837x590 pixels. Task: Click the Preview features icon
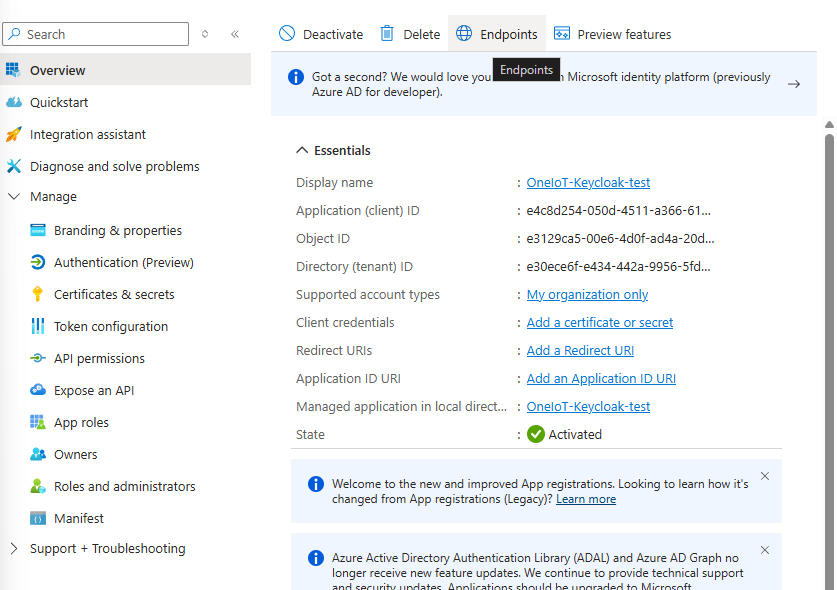tap(562, 34)
